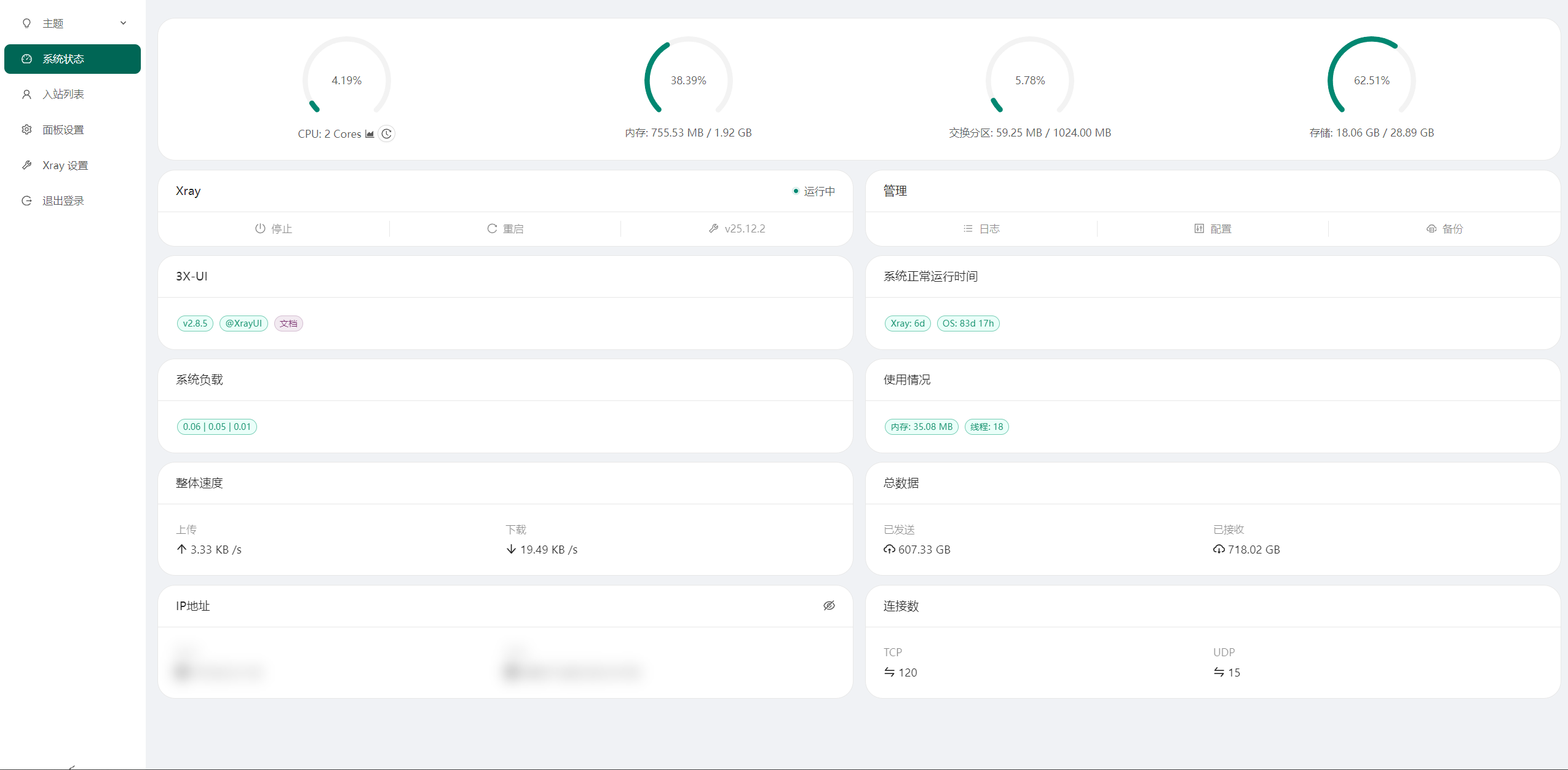Open the 文档 documentation tag
This screenshot has height=770, width=1568.
click(x=288, y=323)
